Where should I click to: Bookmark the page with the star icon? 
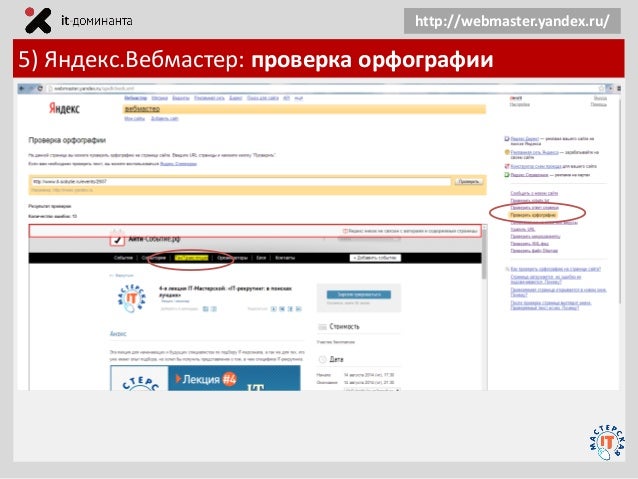coord(601,88)
